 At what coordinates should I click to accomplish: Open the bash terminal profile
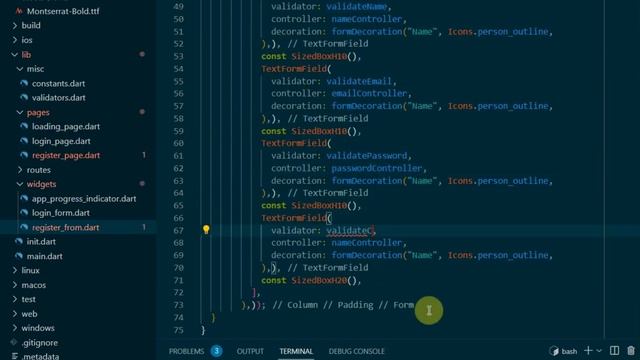pos(563,351)
